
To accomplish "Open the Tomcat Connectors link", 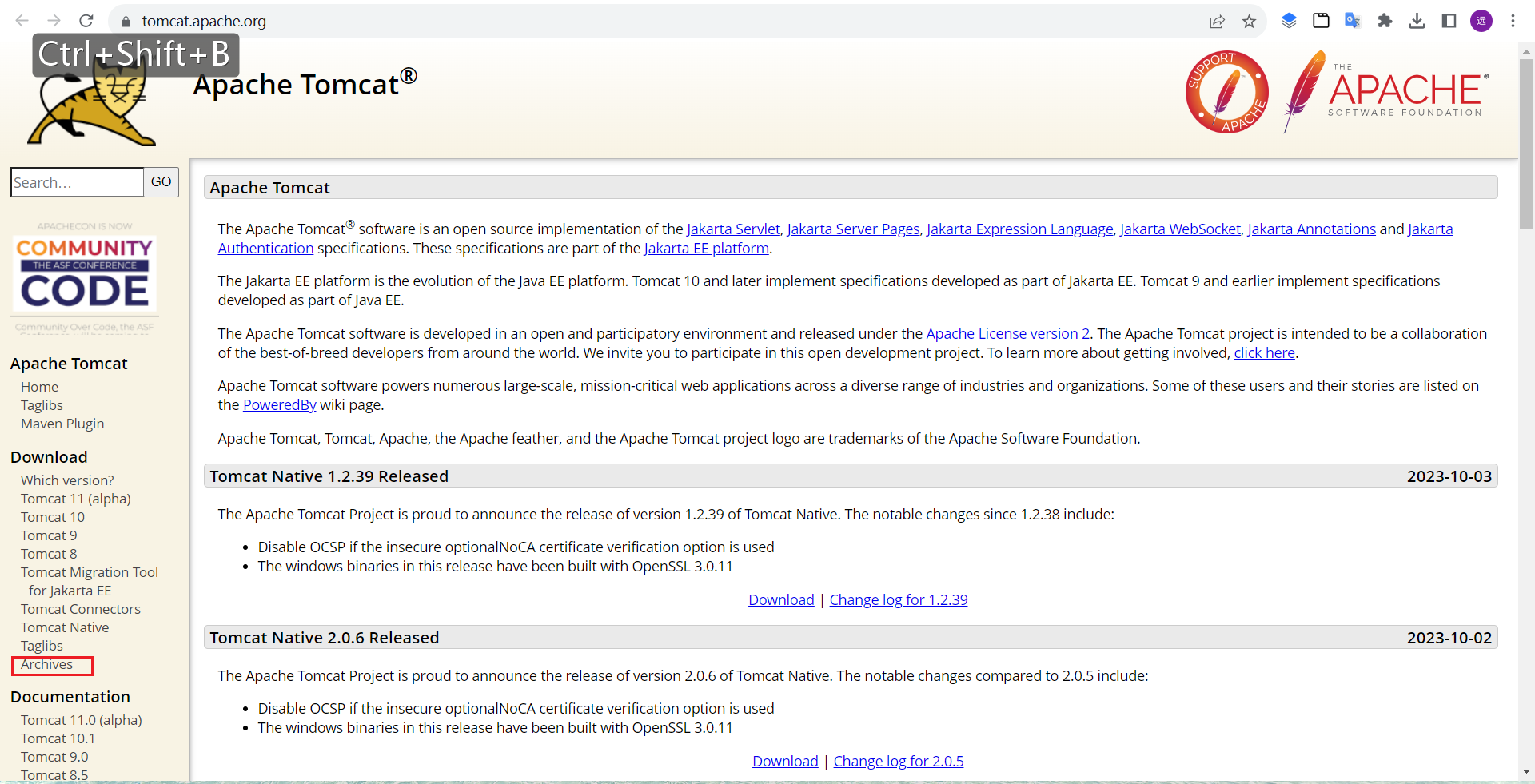I will click(x=81, y=609).
